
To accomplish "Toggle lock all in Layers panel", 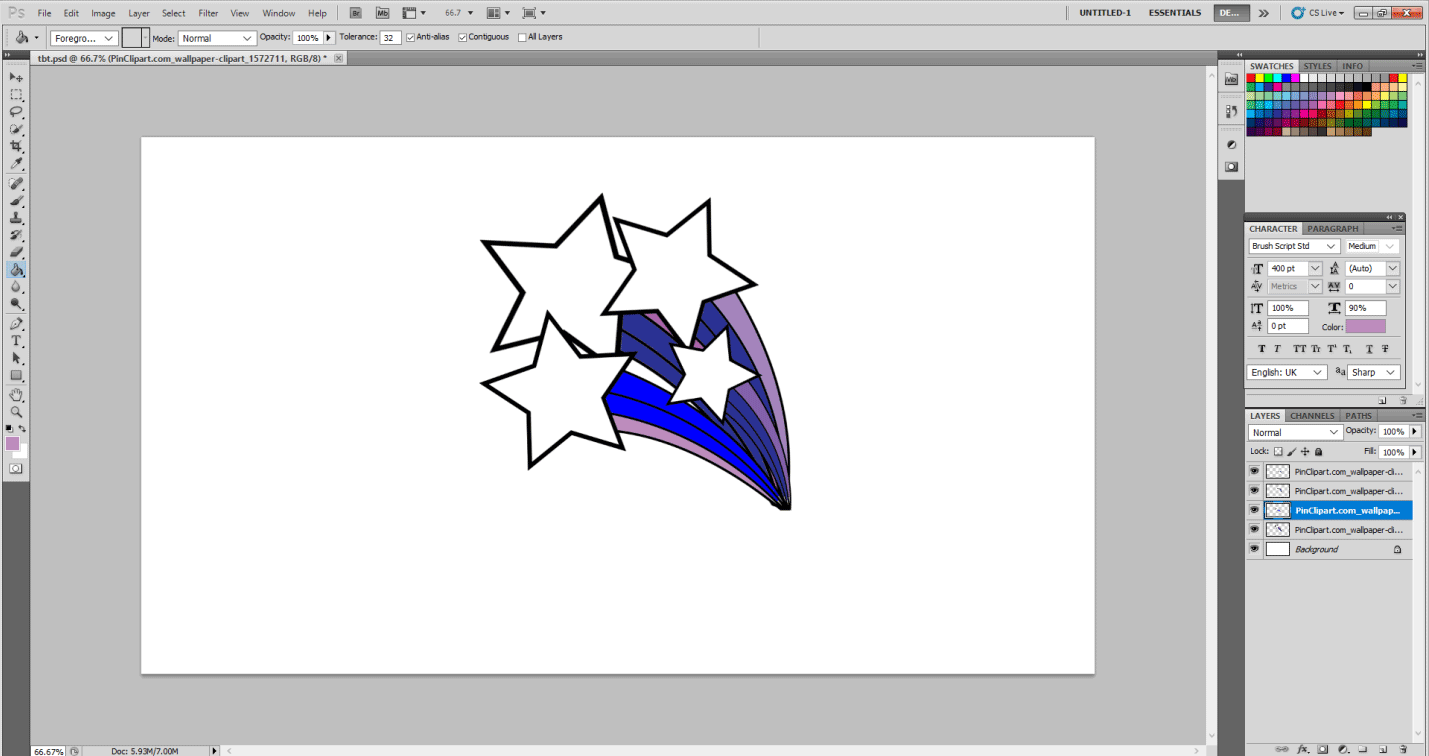I will pos(1318,452).
